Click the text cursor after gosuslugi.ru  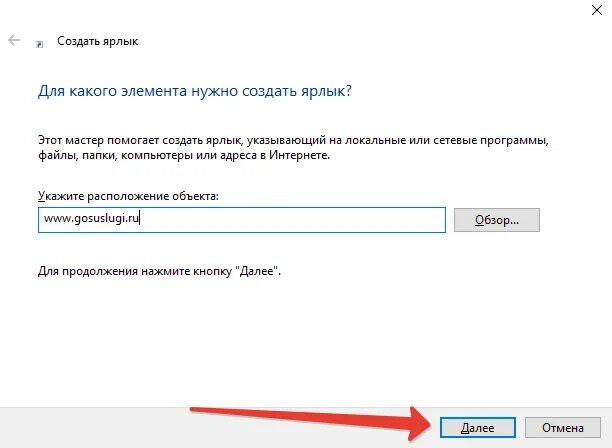pyautogui.click(x=140, y=218)
